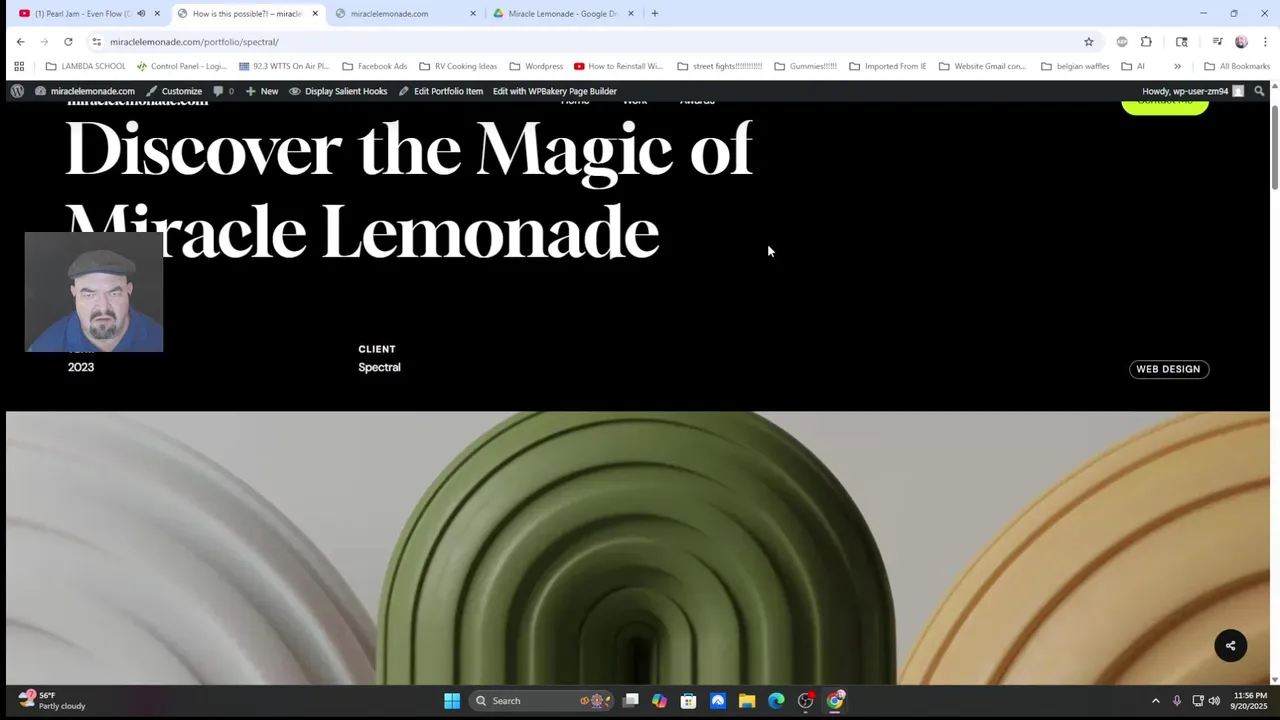Open the admin bar search magnifier
The width and height of the screenshot is (1280, 720).
[x=1259, y=91]
